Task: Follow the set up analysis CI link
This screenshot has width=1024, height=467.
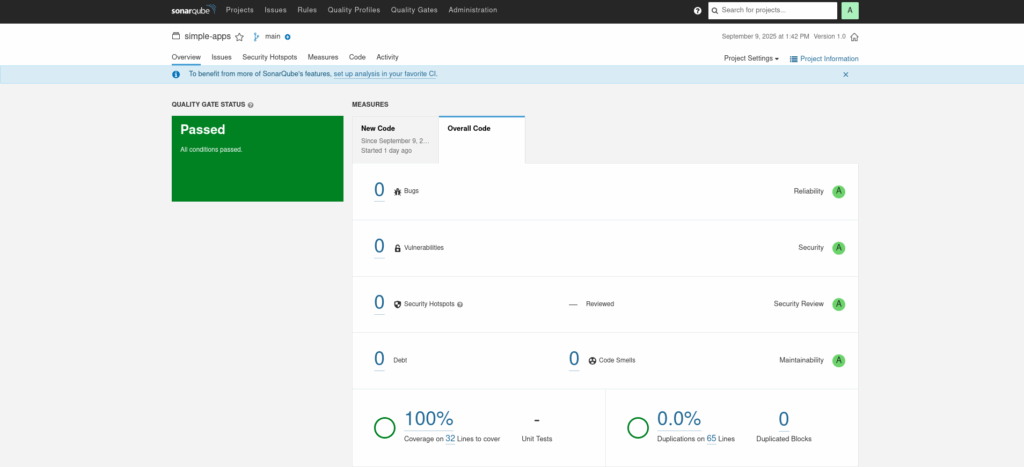Action: [384, 74]
